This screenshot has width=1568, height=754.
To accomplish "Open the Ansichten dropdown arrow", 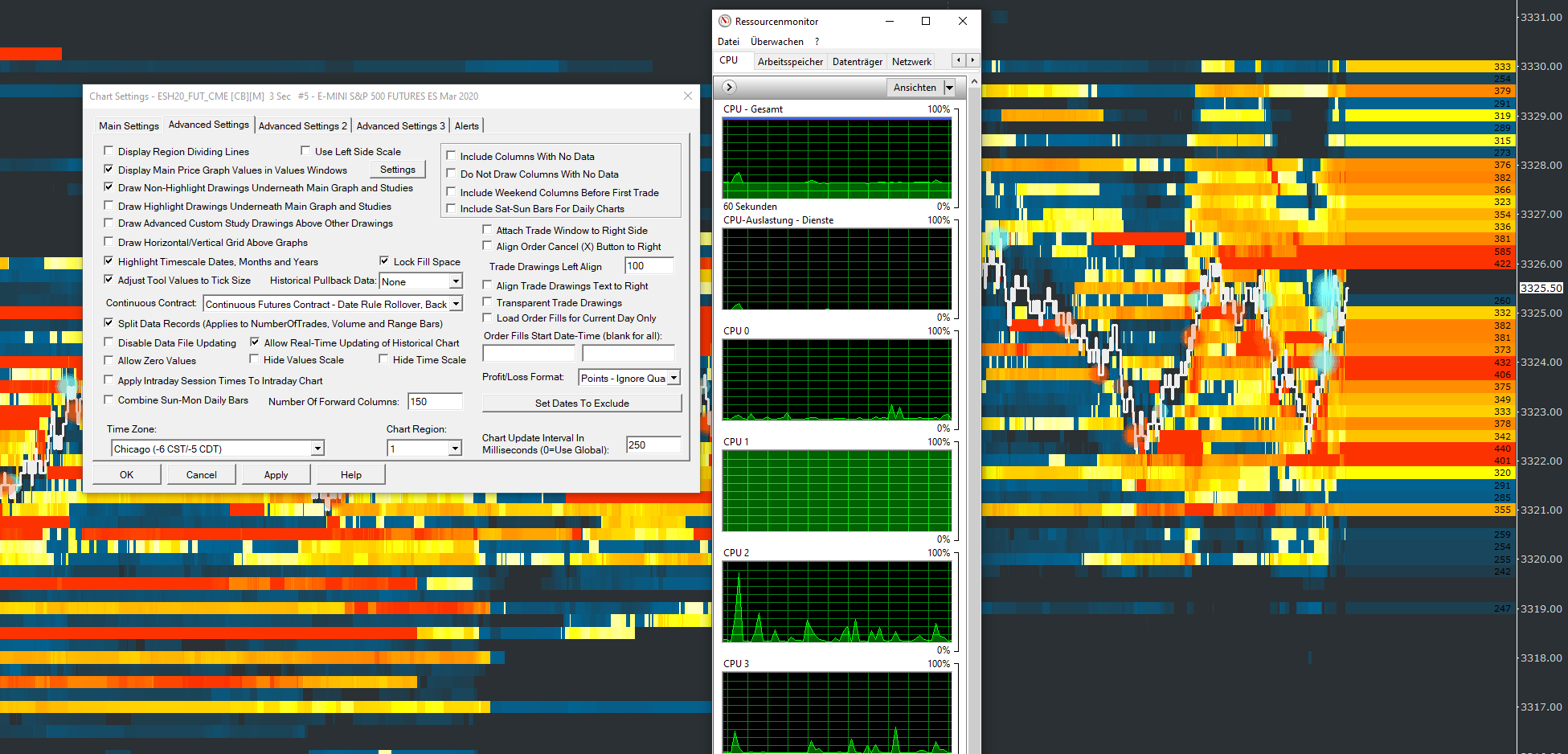I will click(x=949, y=88).
